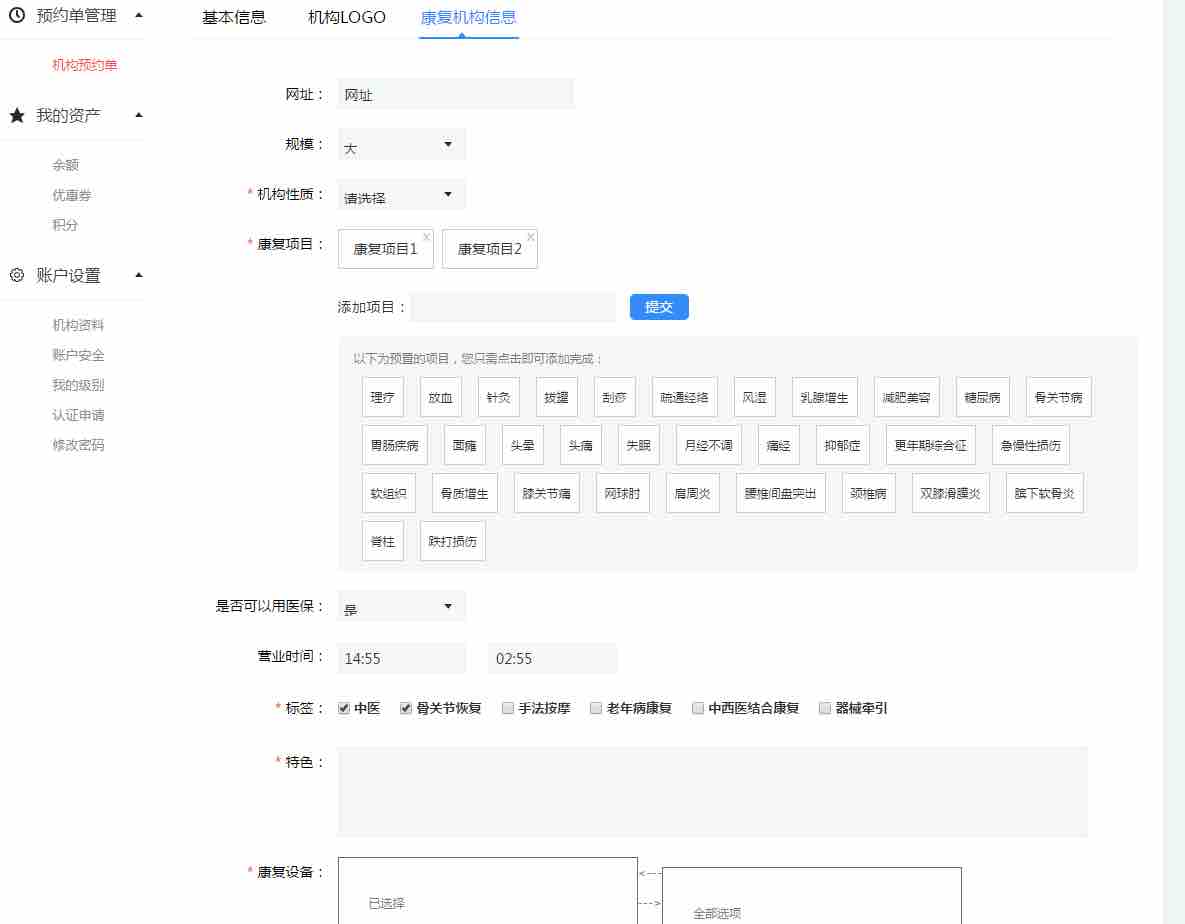Uncheck the 中医 tag checkbox
The width and height of the screenshot is (1185, 924).
pos(344,708)
